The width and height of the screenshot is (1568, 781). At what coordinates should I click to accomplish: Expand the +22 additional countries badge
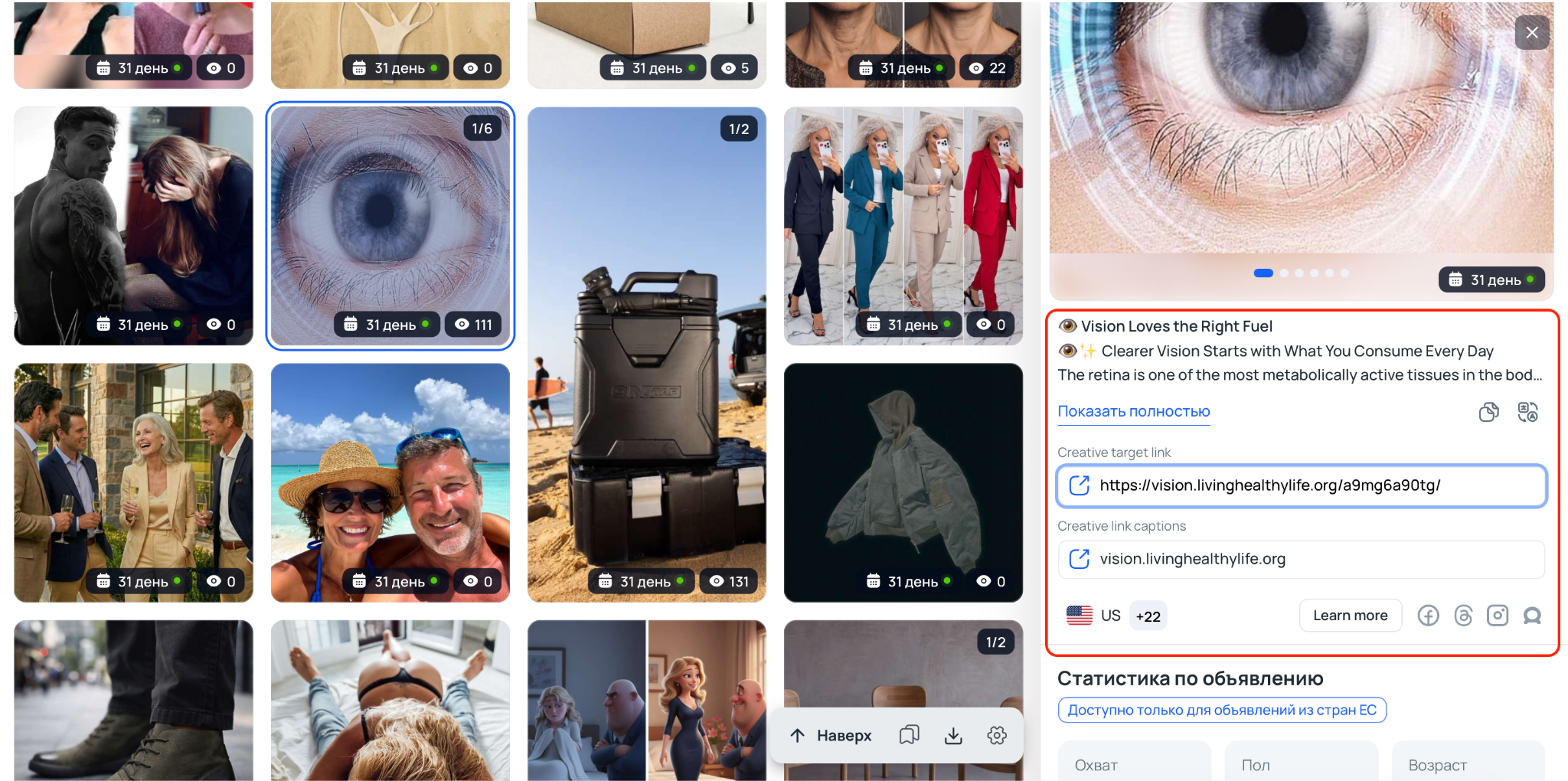(1148, 616)
